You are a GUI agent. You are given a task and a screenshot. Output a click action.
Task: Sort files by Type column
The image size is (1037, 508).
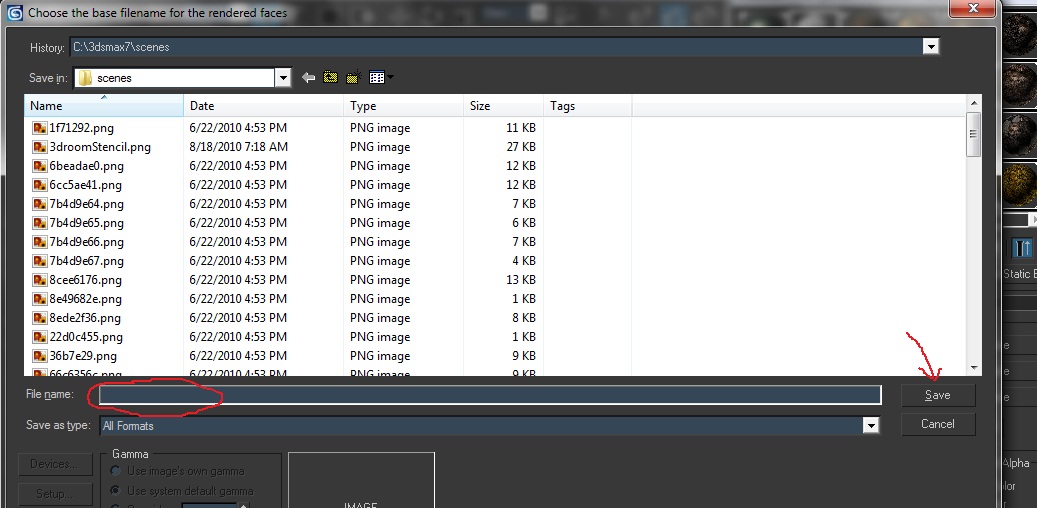403,106
